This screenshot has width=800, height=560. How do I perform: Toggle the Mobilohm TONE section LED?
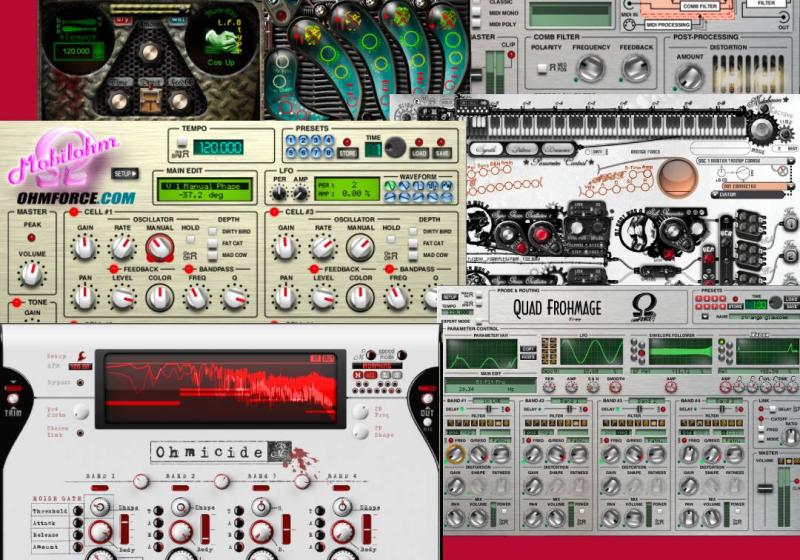click(x=17, y=302)
